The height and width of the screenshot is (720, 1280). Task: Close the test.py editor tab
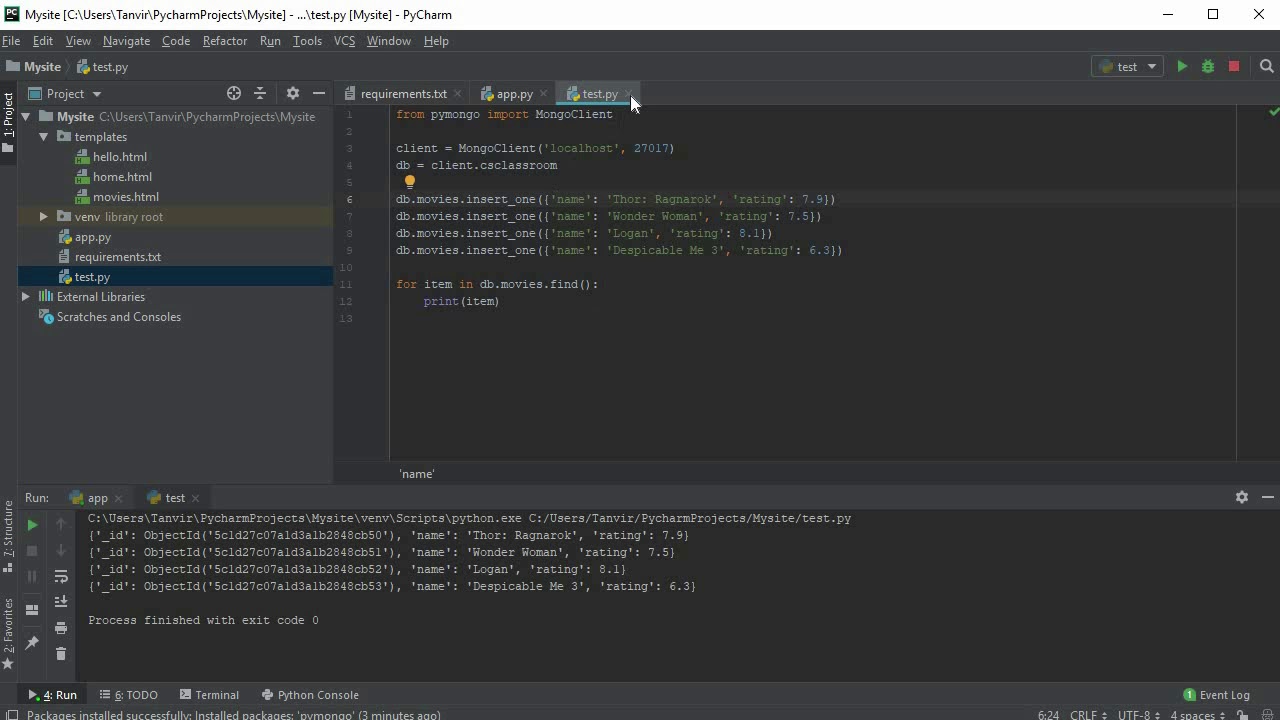pyautogui.click(x=628, y=94)
